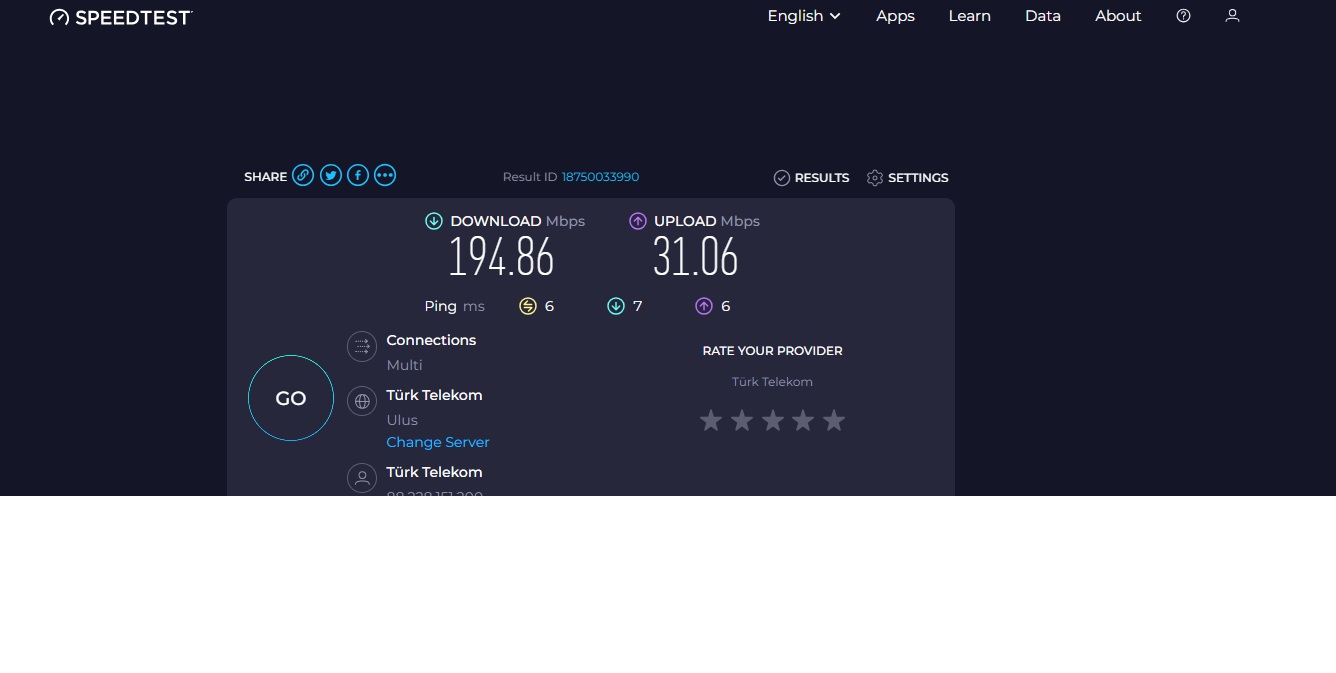Click the 31.06 upload value
The width and height of the screenshot is (1336, 673).
click(x=696, y=258)
